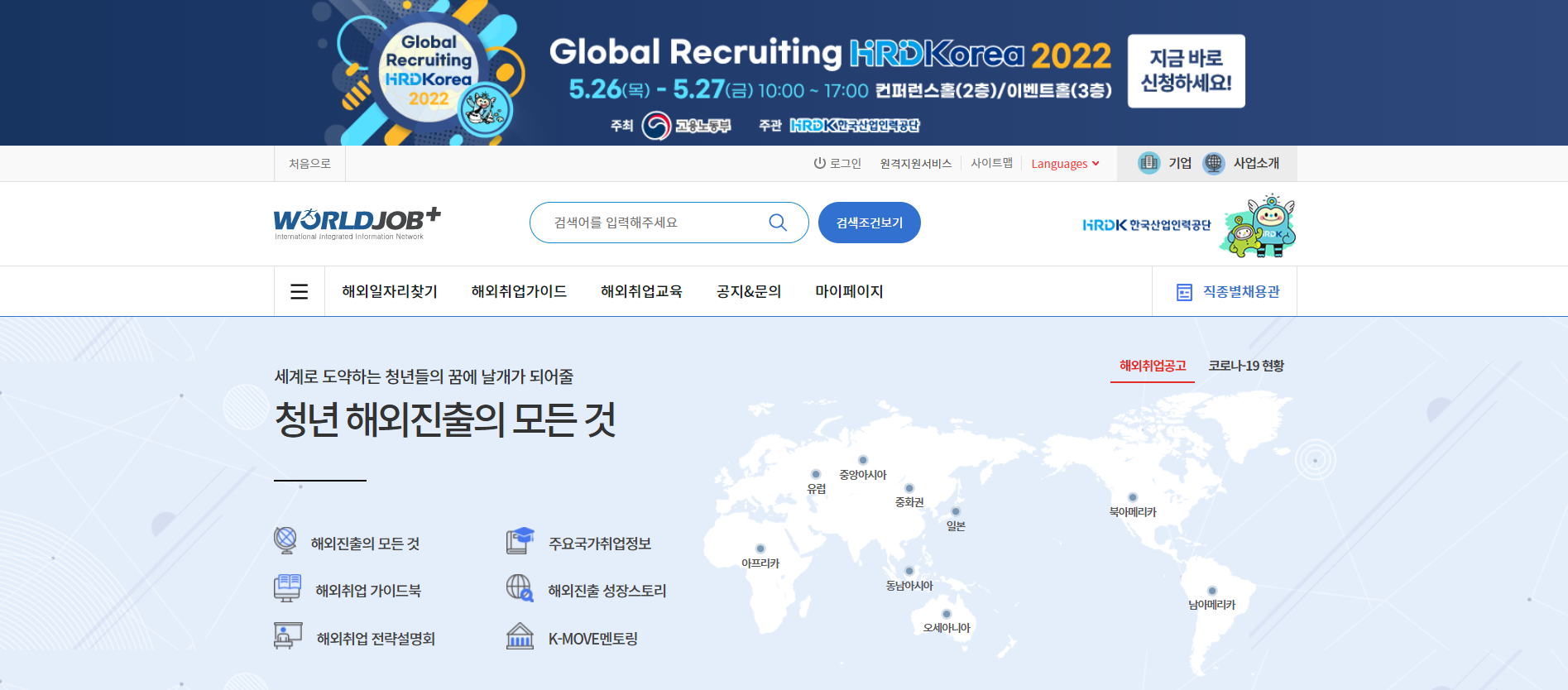1568x690 pixels.
Task: Click the 로그인 power icon
Action: point(820,163)
